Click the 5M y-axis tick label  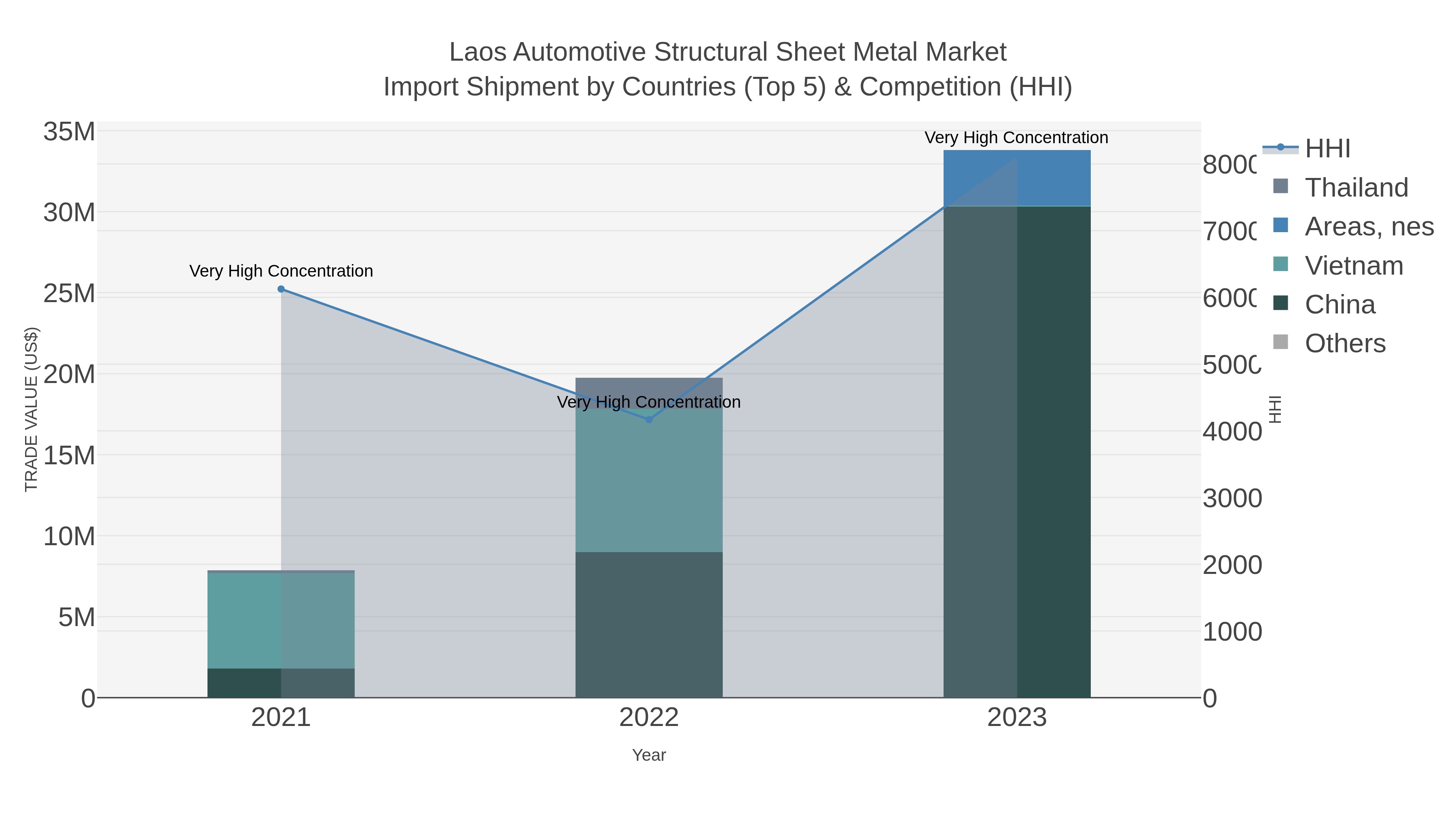(77, 617)
